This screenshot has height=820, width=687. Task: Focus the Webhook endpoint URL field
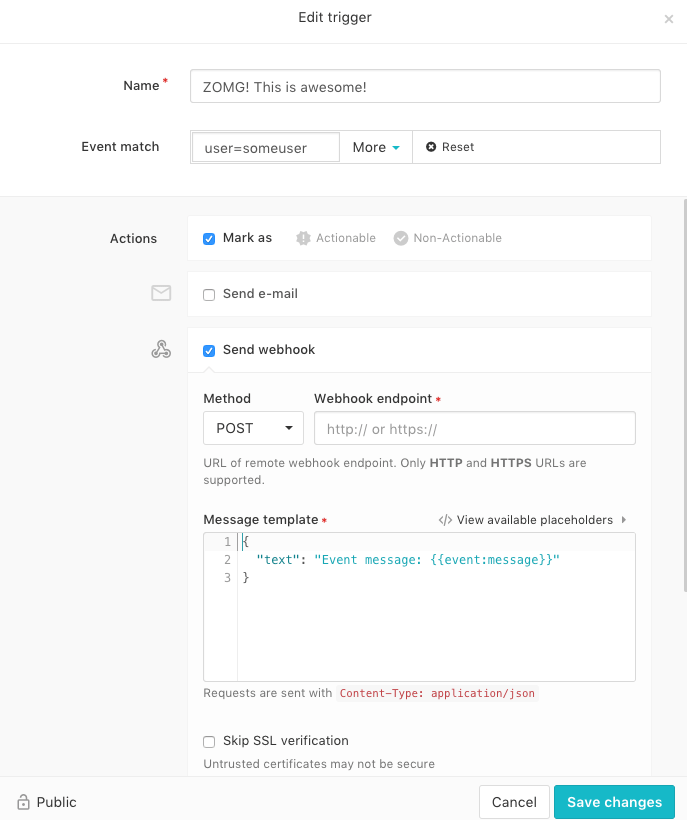pyautogui.click(x=474, y=428)
